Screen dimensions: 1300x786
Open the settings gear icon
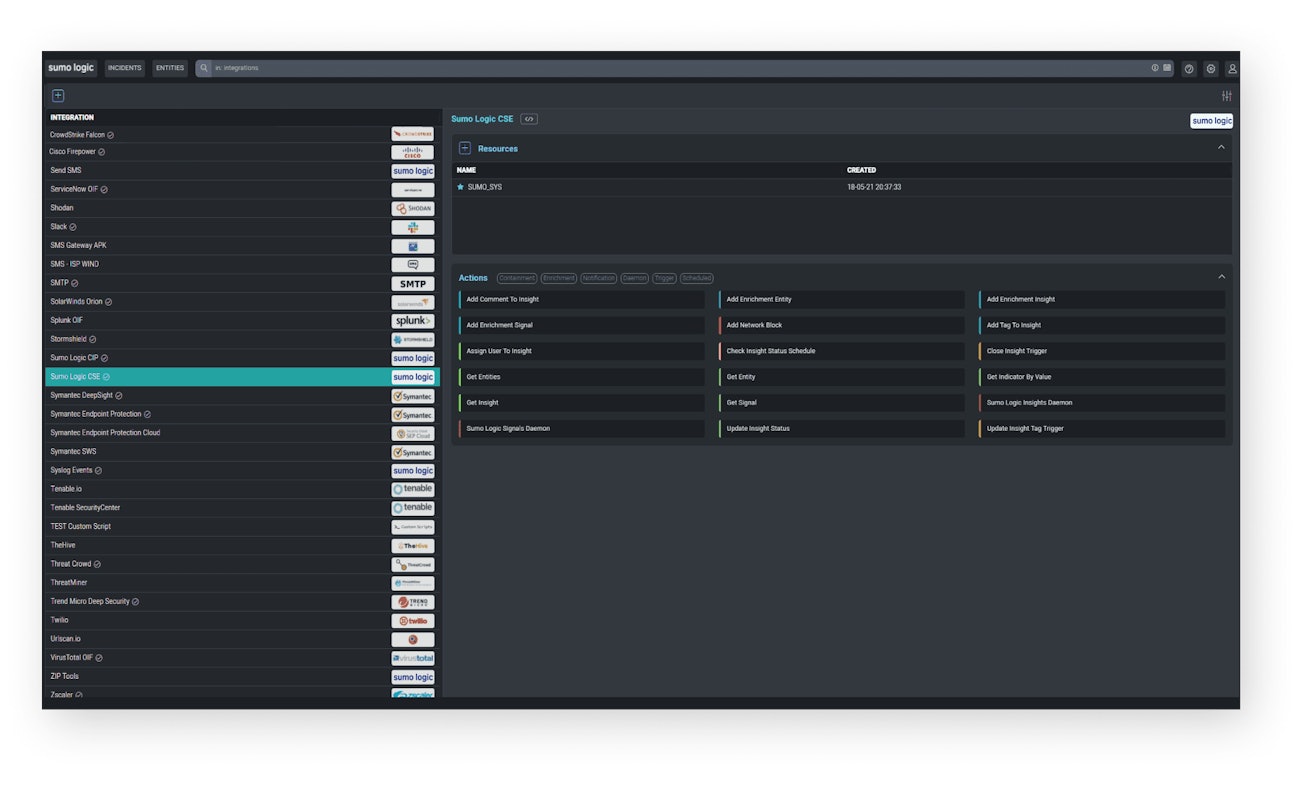(1211, 69)
